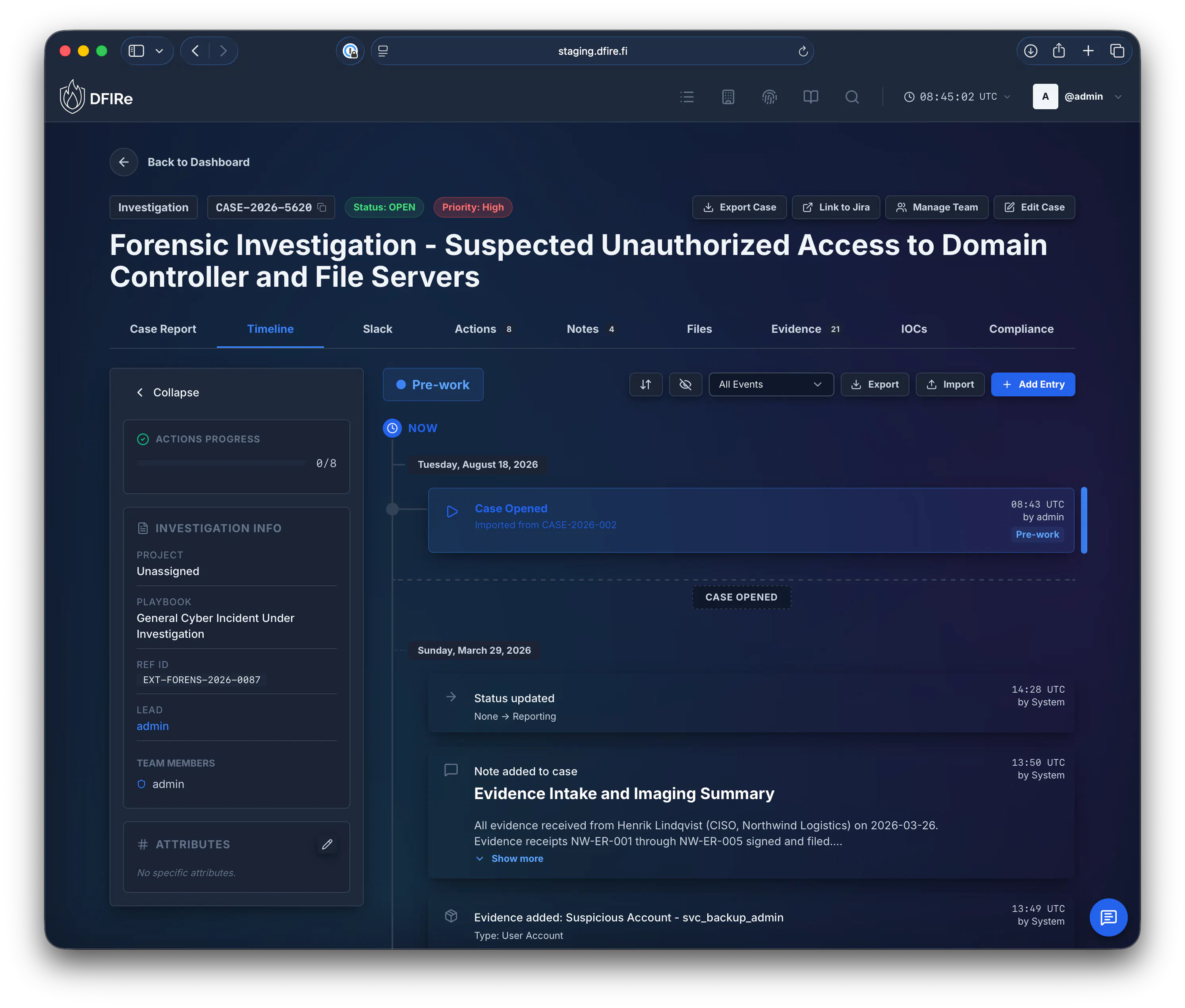Collapse the investigation side panel
1185x1008 pixels.
tap(168, 392)
